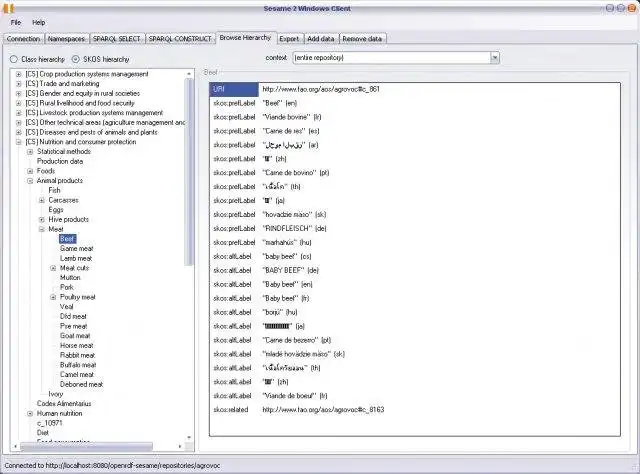Select Deboned meat tree item
The width and height of the screenshot is (640, 474).
82,385
